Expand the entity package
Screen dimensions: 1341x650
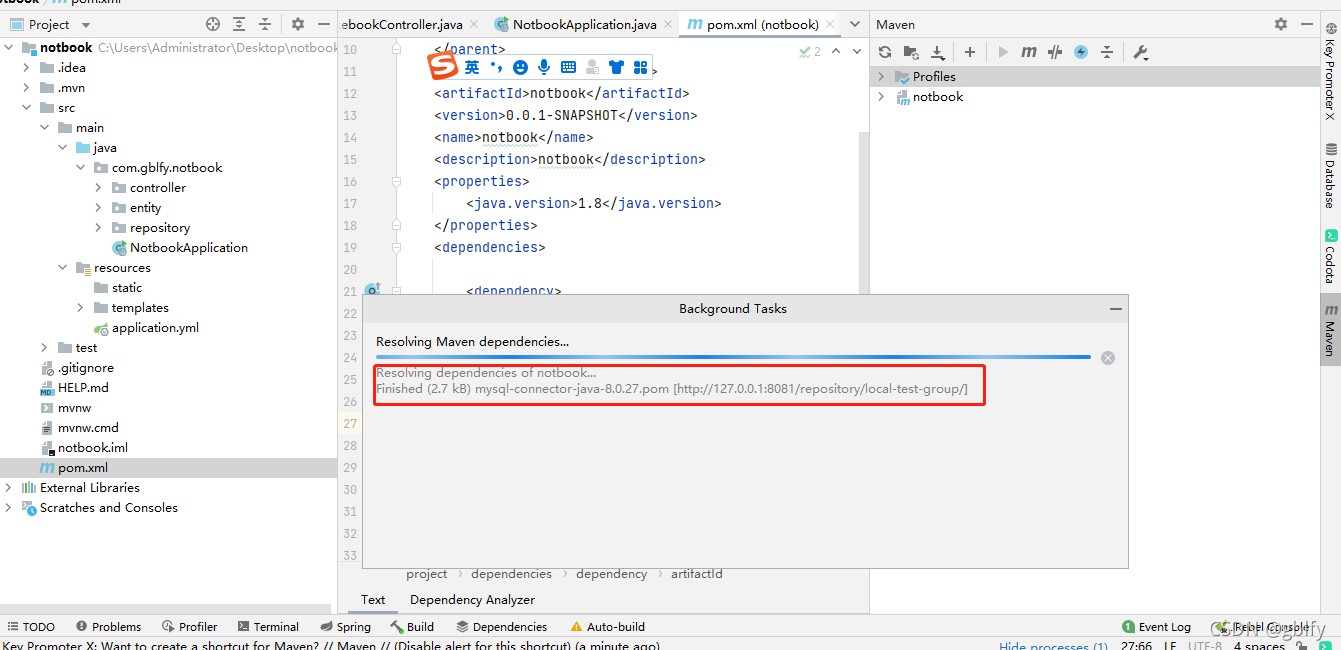point(98,208)
